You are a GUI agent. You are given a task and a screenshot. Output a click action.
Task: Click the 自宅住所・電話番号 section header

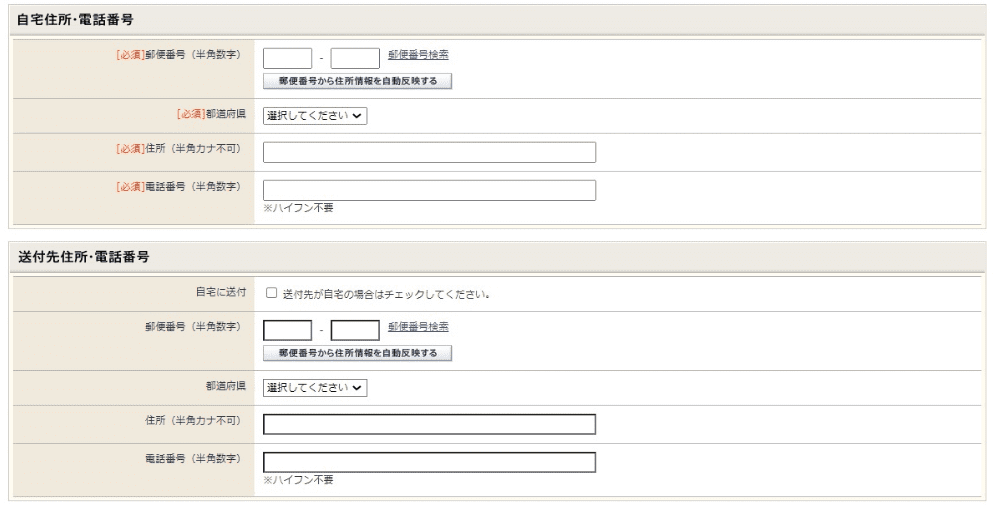coord(76,20)
